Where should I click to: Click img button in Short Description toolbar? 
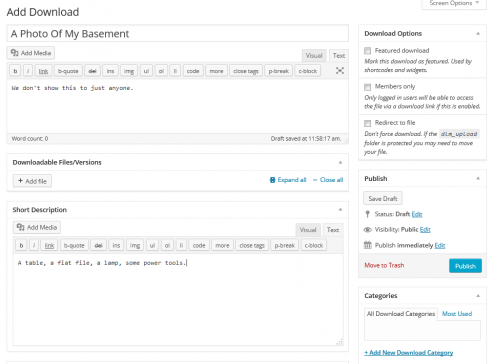coord(135,245)
